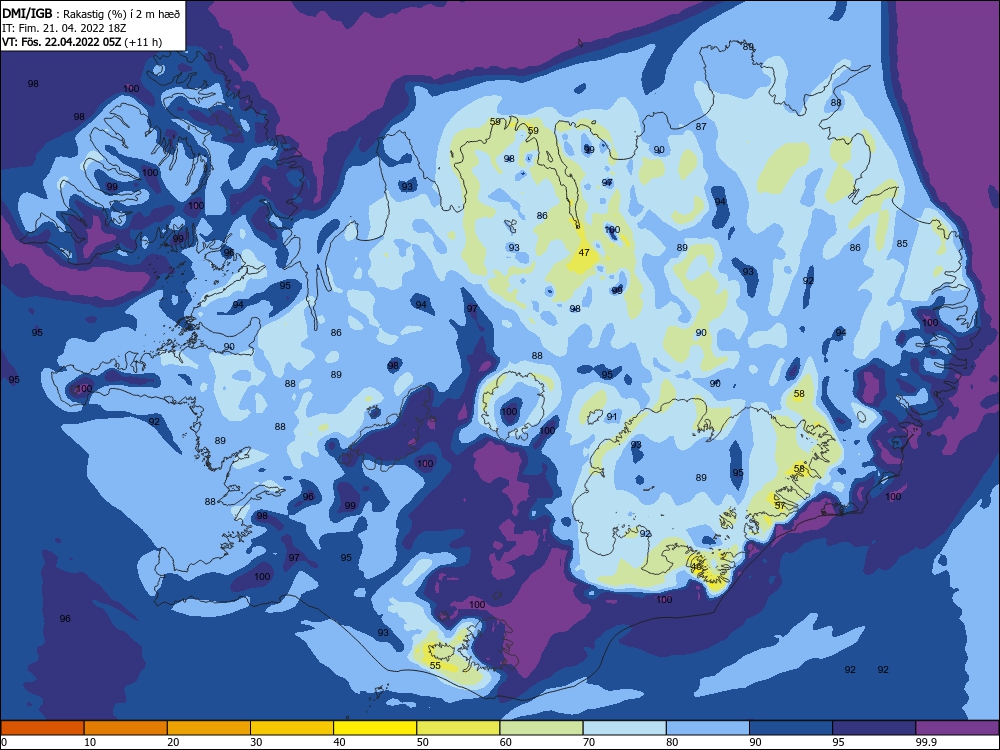Select the 30–40 legend color band
This screenshot has height=750, width=1000.
coord(292,728)
